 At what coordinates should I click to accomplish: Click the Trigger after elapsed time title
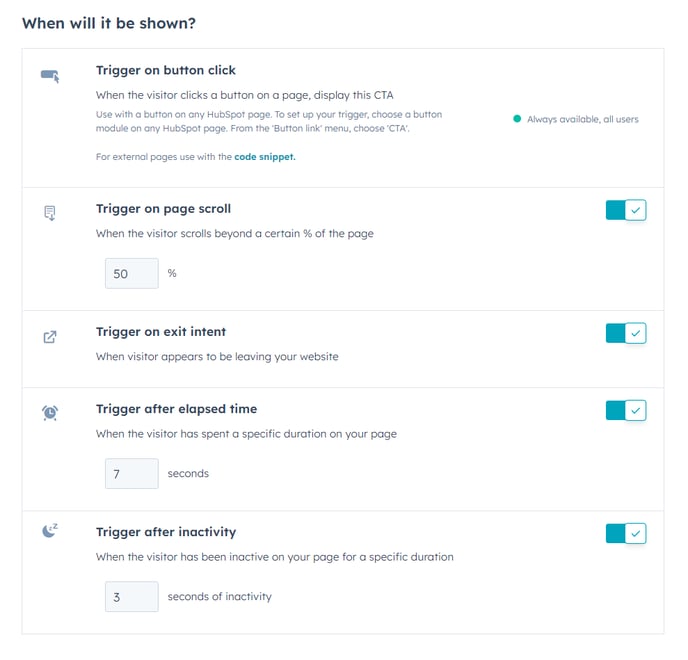point(176,409)
